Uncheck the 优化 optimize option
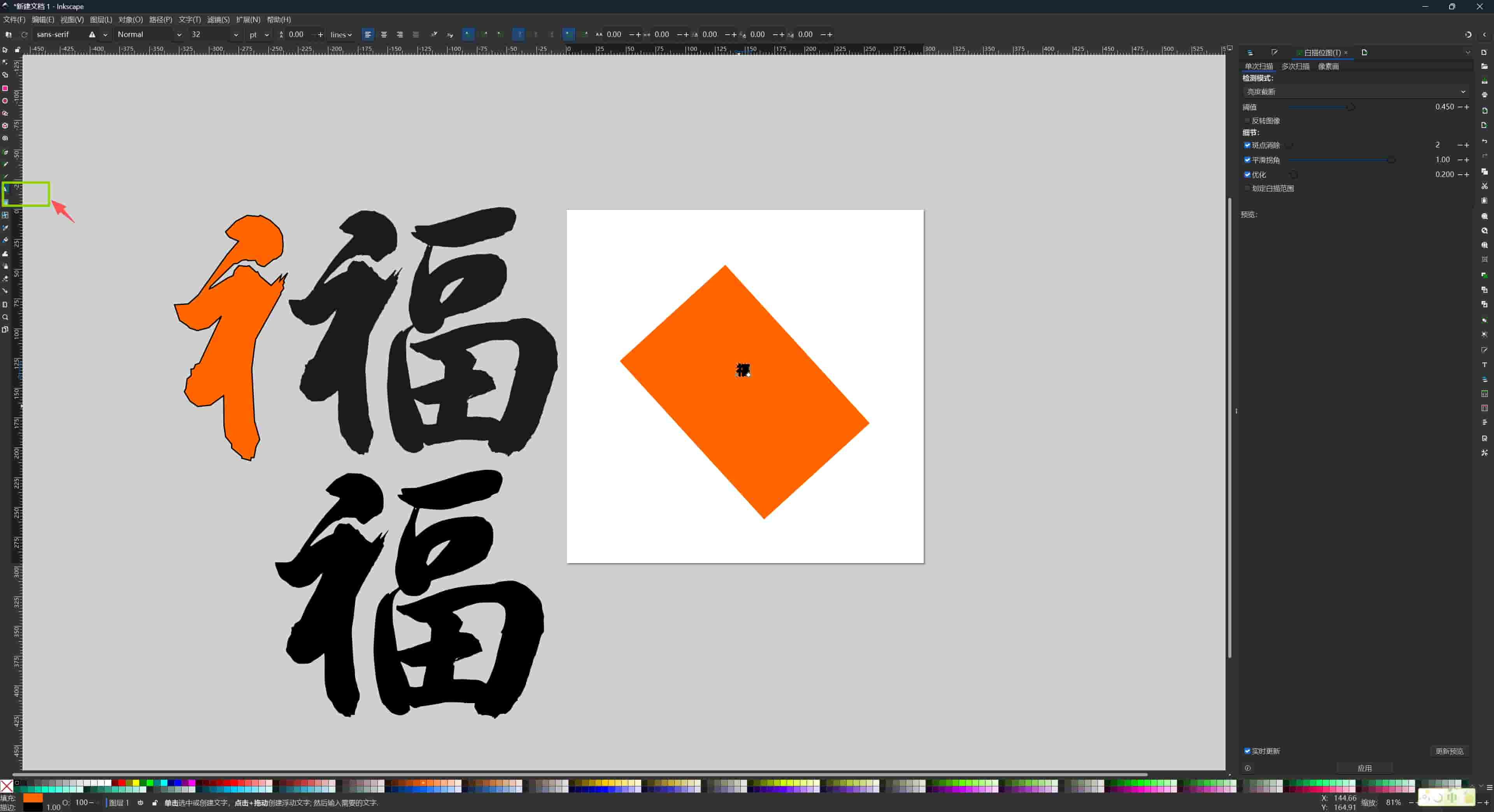Screen dimensions: 1494x812 (1247, 174)
